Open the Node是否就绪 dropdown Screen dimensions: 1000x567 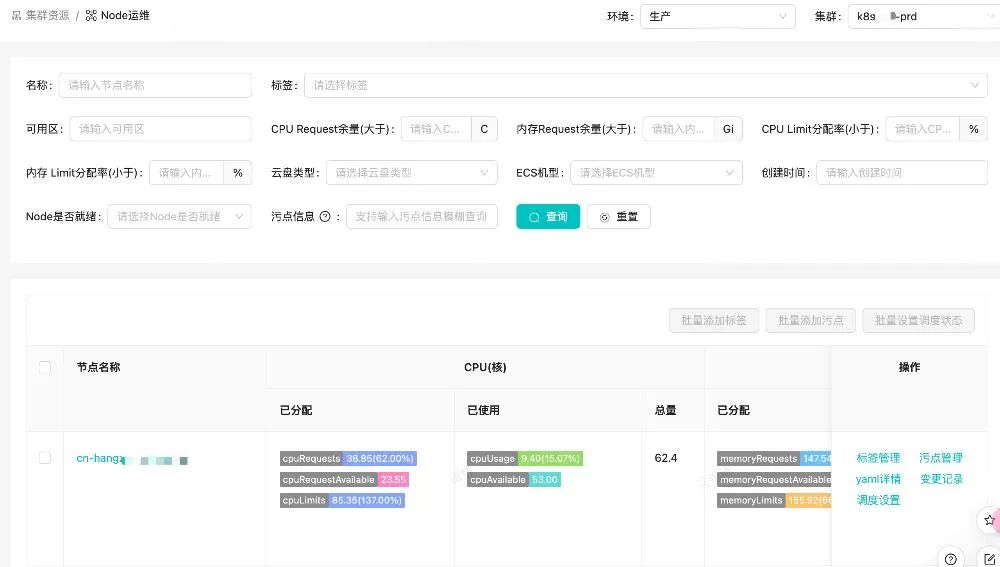click(179, 216)
